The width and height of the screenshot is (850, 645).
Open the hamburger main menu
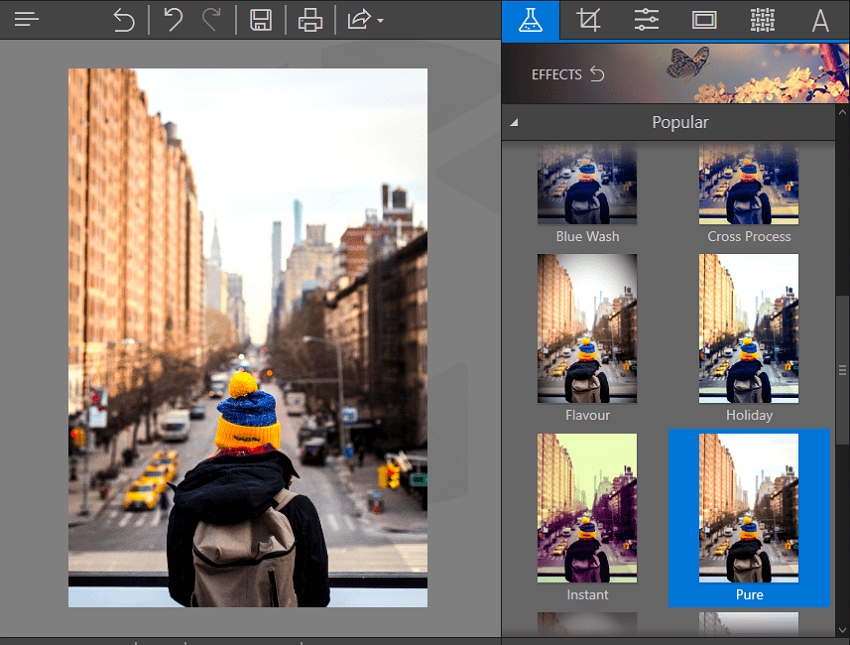coord(27,20)
